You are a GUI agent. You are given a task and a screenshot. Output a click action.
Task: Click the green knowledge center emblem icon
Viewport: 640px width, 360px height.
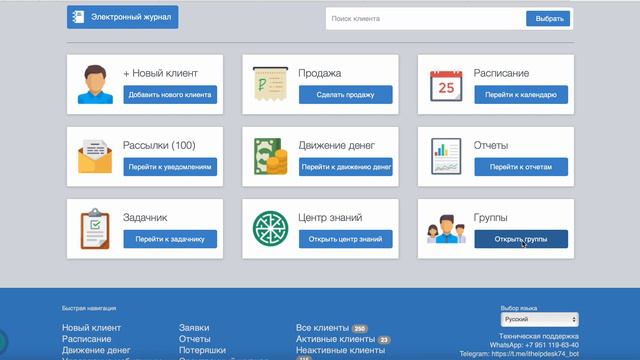coord(270,229)
